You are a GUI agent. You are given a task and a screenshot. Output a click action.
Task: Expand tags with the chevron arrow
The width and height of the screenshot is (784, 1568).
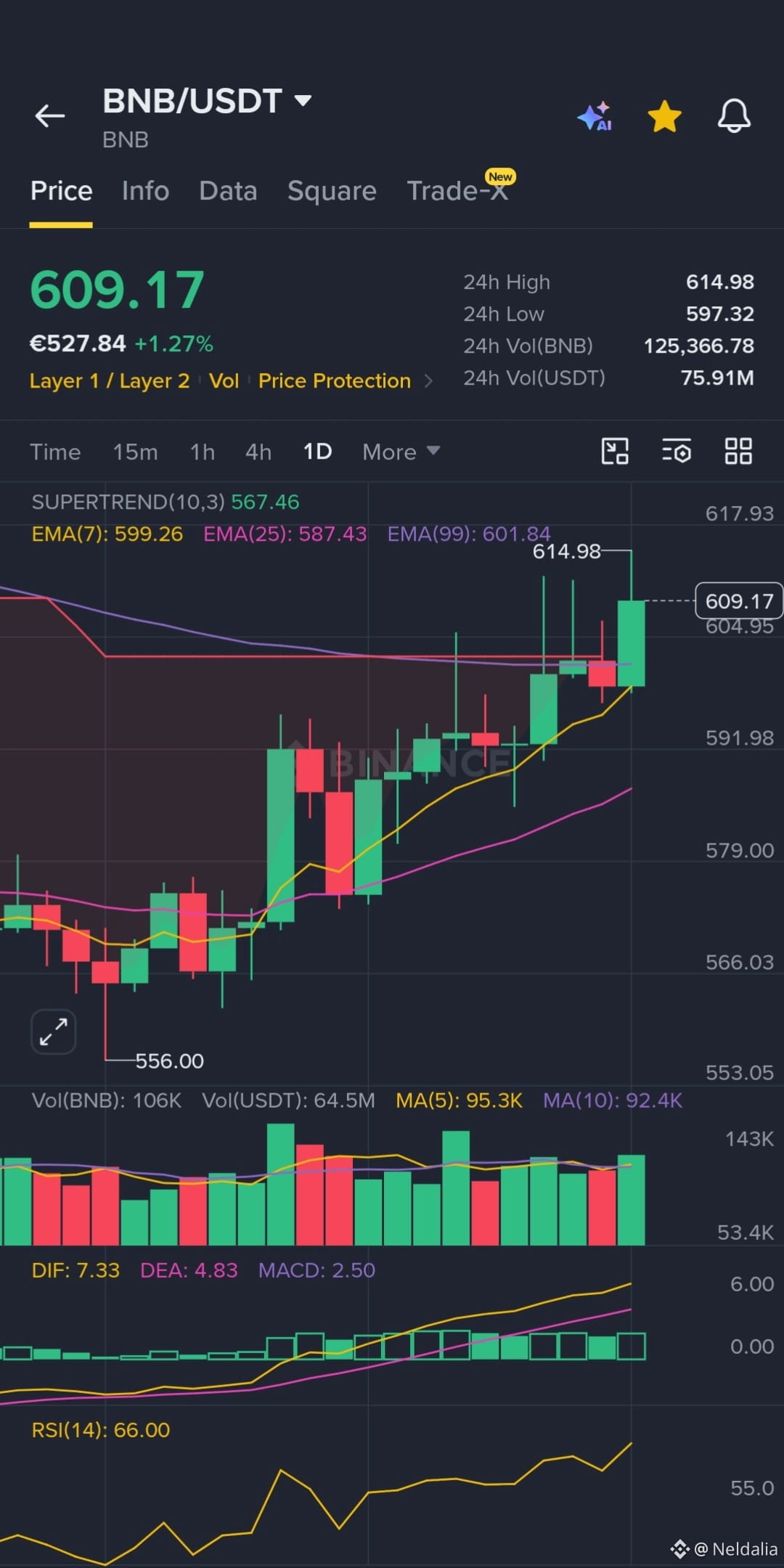[x=428, y=381]
